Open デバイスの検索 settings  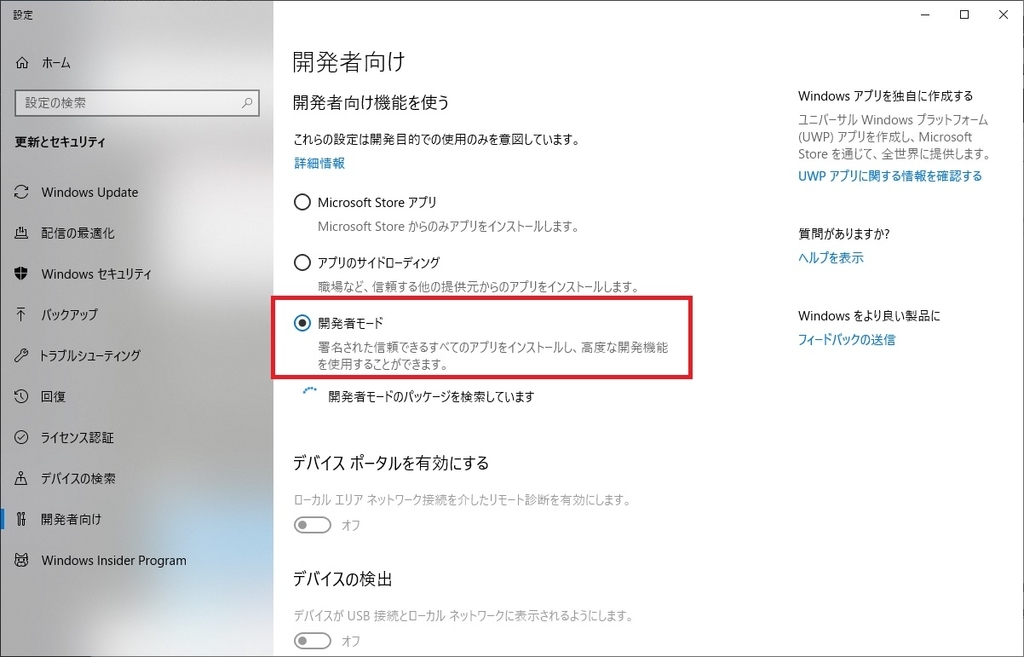[79, 478]
